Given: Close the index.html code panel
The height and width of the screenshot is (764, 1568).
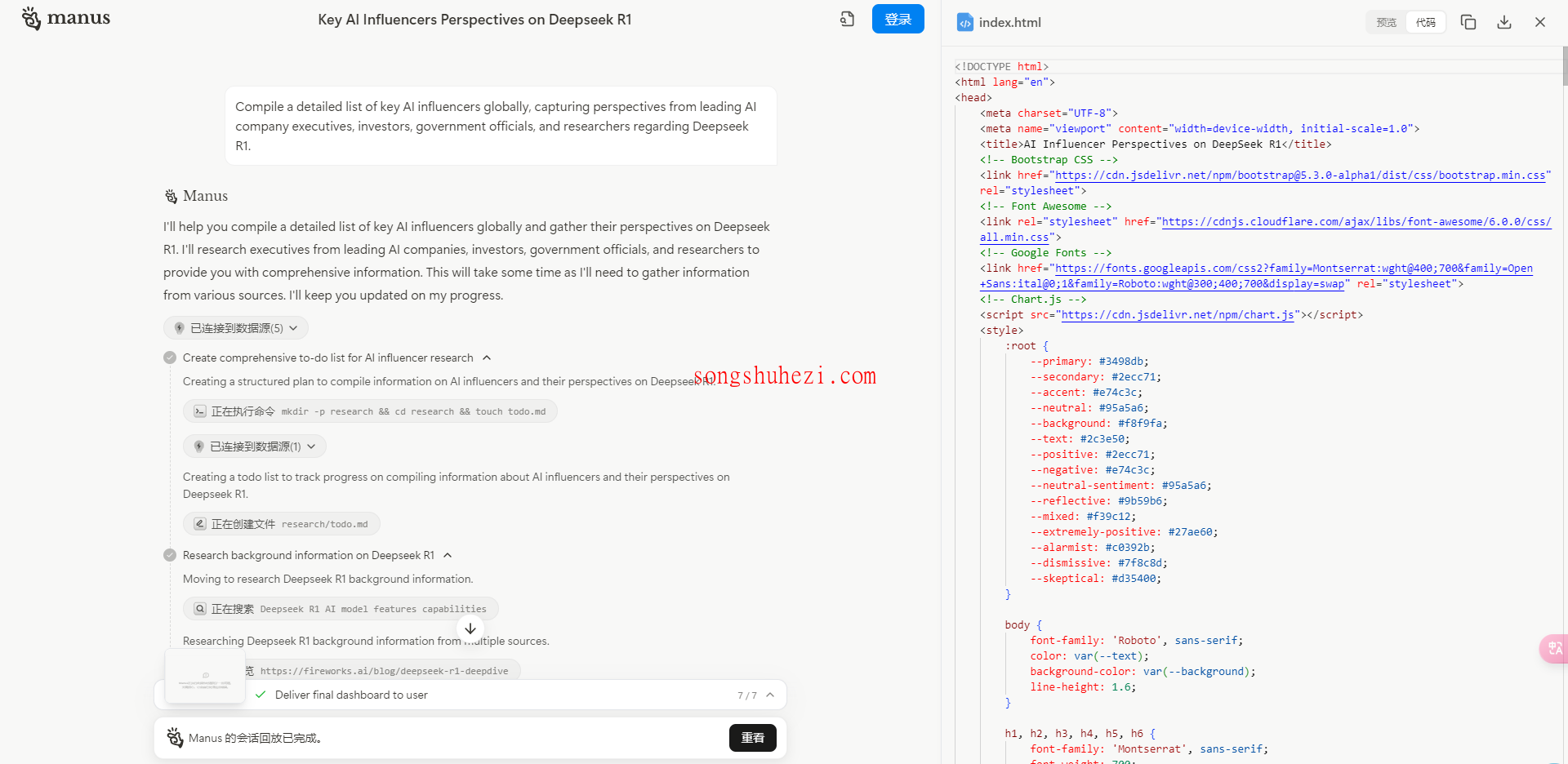Looking at the screenshot, I should pyautogui.click(x=1539, y=23).
